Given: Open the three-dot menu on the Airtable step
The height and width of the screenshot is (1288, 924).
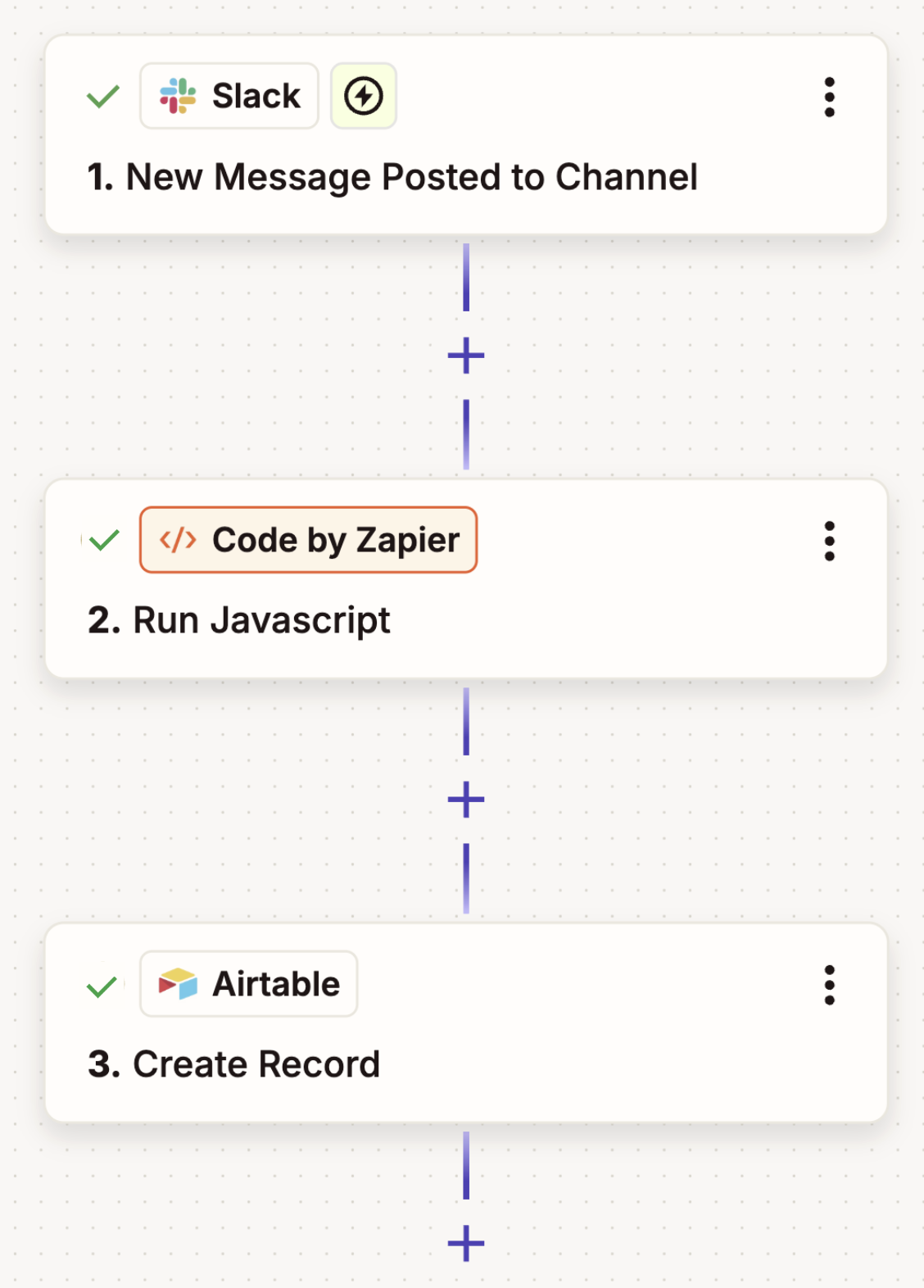Looking at the screenshot, I should tap(830, 985).
